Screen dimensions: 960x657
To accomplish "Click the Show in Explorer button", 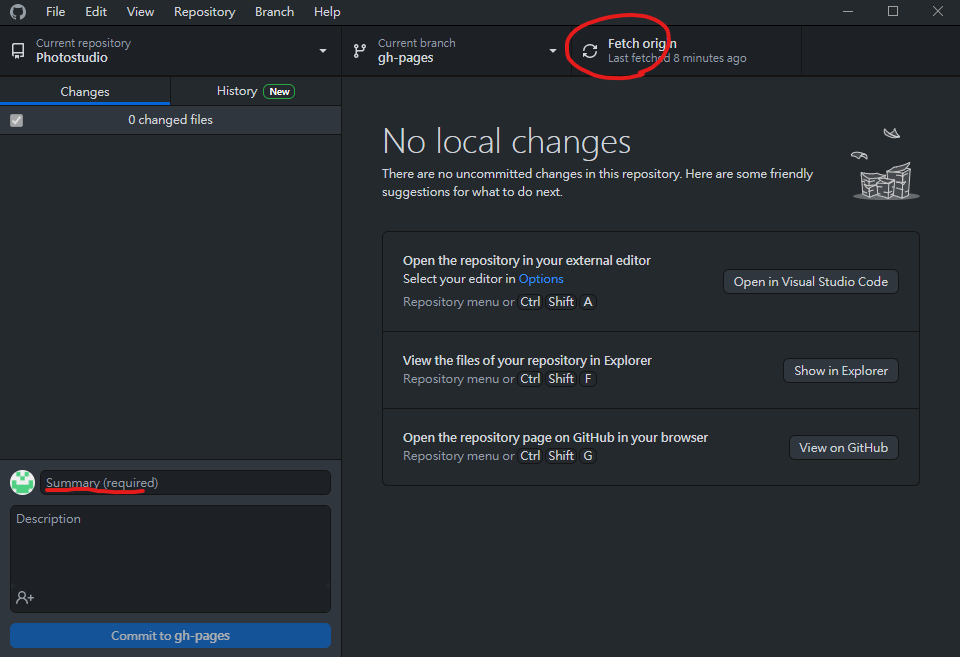I will coord(841,370).
